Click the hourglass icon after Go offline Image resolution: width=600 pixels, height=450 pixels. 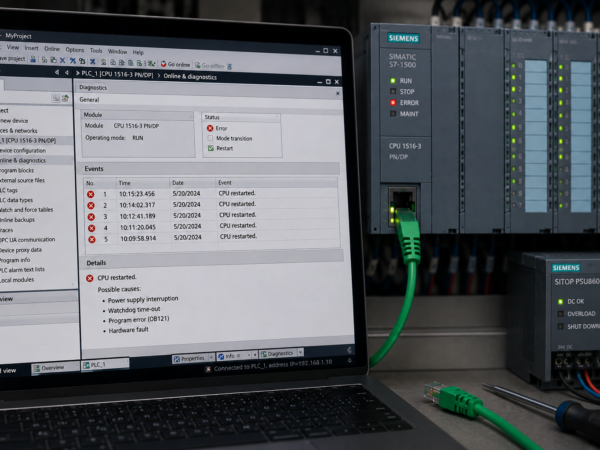tap(229, 67)
